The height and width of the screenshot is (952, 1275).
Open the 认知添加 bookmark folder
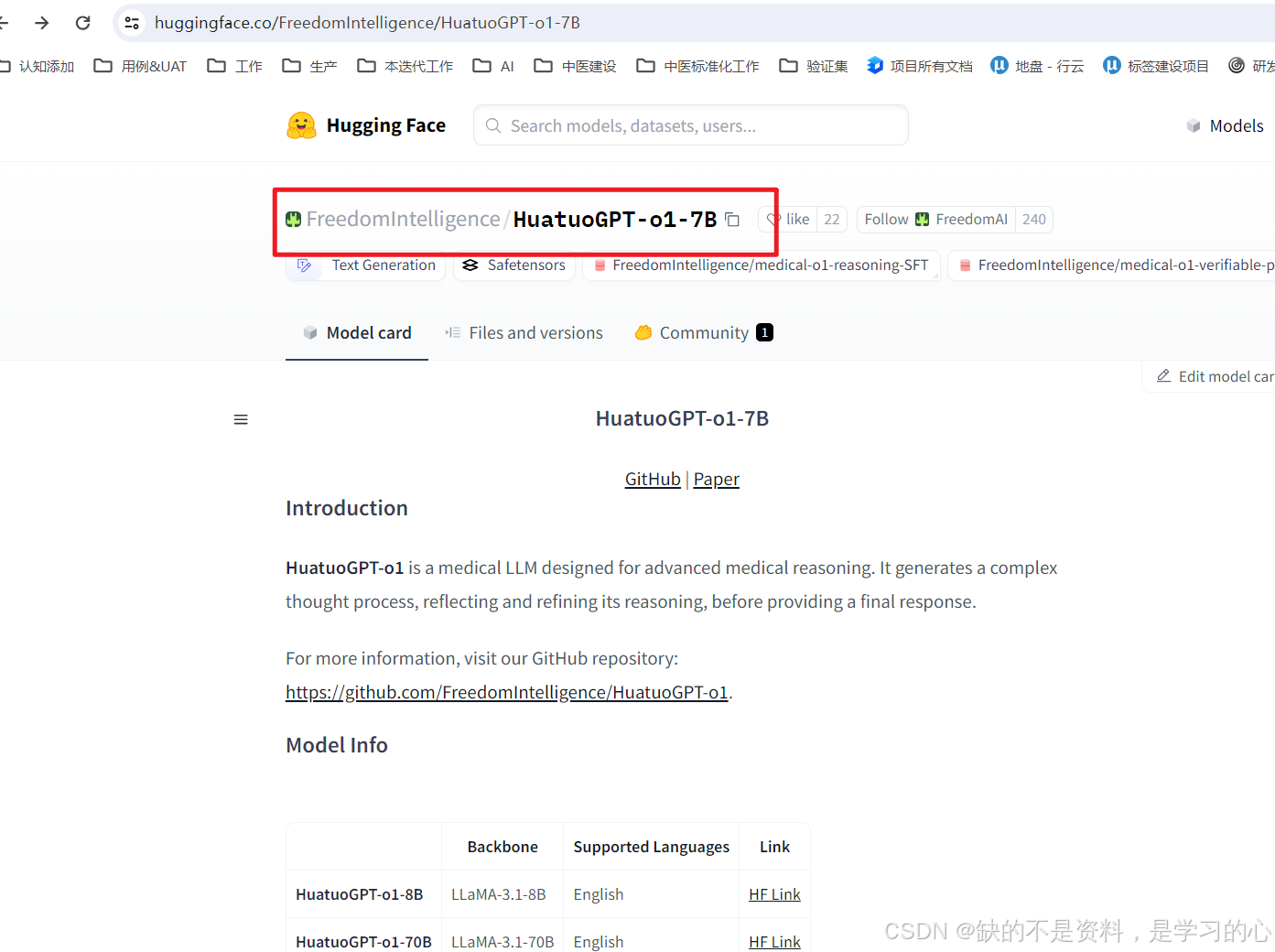[37, 66]
